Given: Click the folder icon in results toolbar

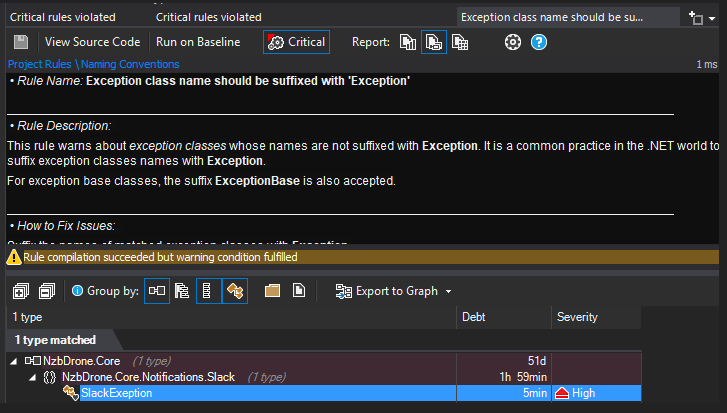Looking at the screenshot, I should [272, 291].
